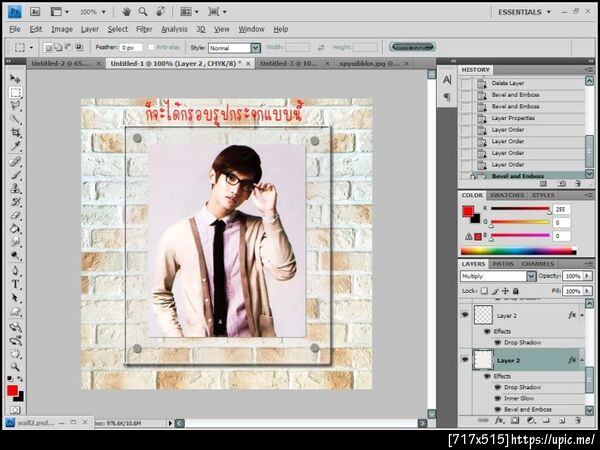Viewport: 600px width, 450px height.
Task: Delete current state in the History panel
Action: 578,184
